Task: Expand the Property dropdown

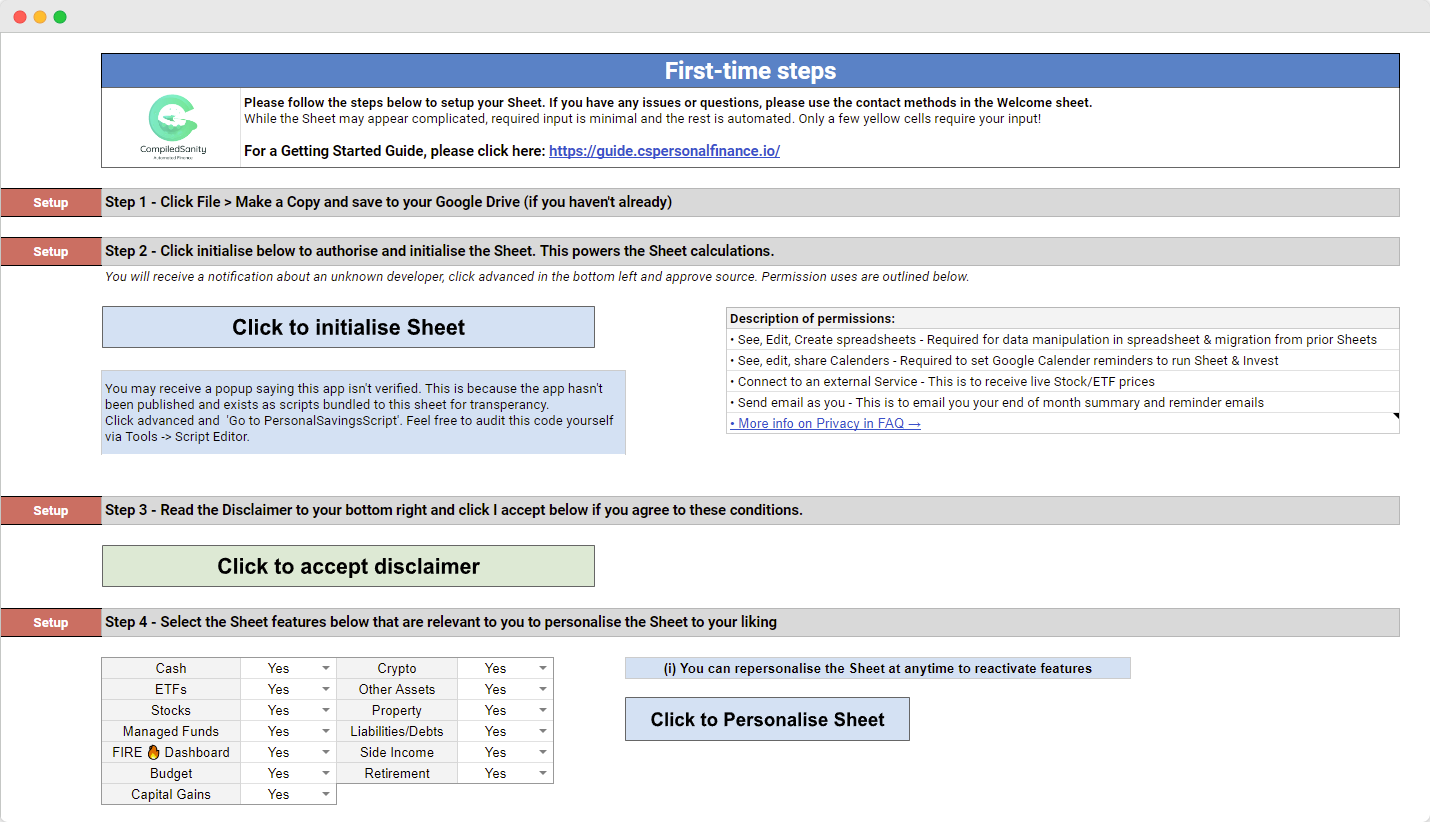Action: pos(543,710)
